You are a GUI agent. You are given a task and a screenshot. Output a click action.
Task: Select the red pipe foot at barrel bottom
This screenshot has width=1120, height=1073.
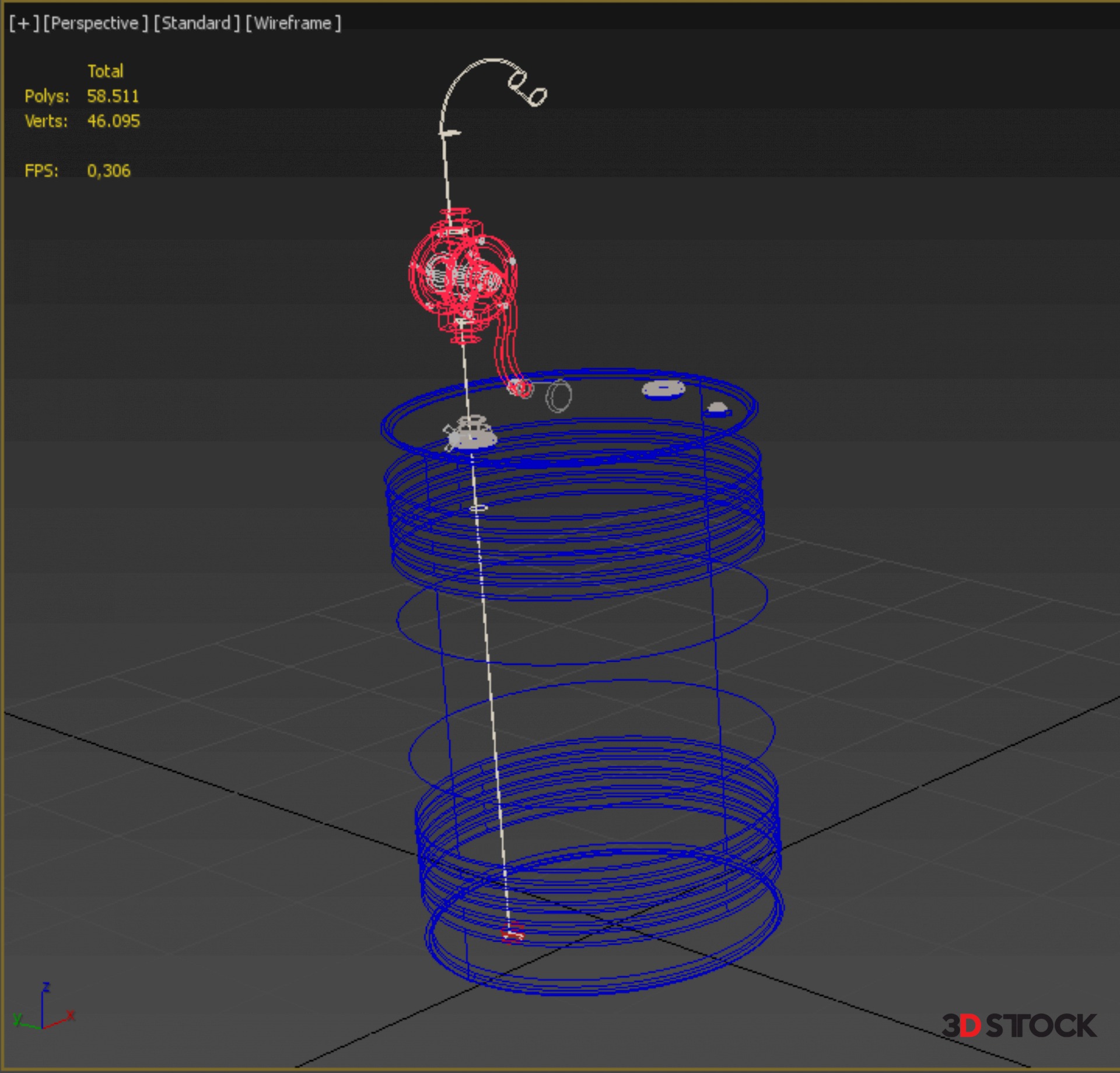pyautogui.click(x=513, y=934)
